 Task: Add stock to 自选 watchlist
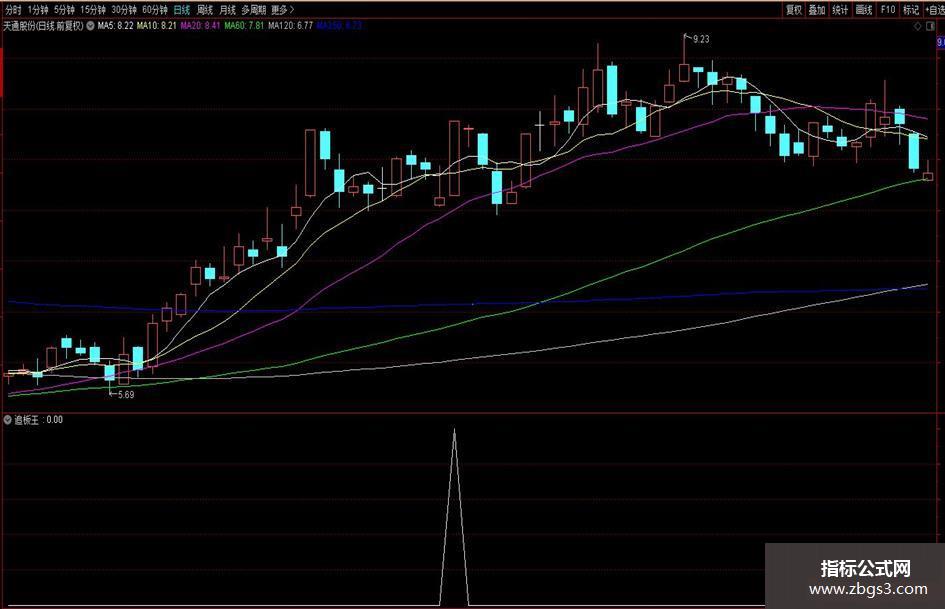click(x=935, y=10)
